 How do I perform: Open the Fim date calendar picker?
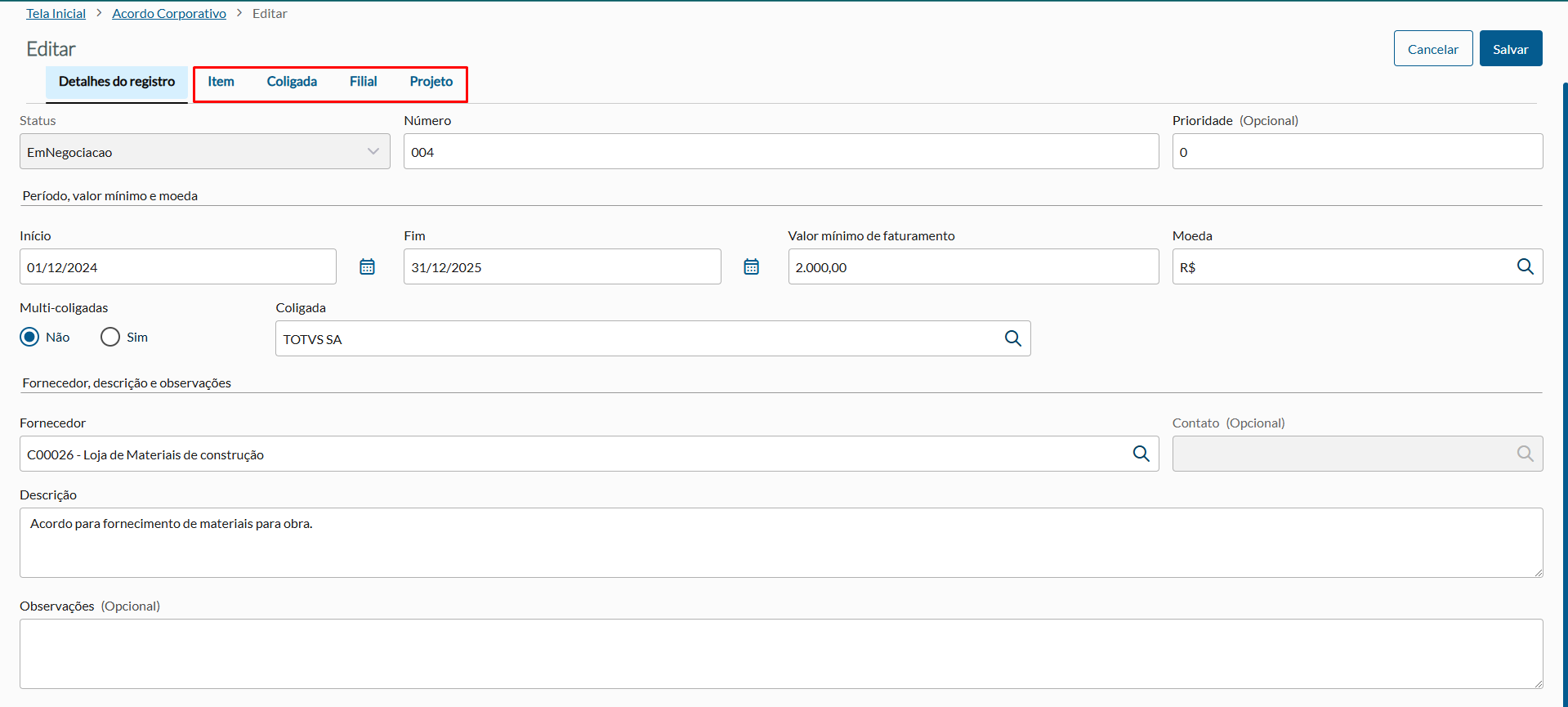751,266
